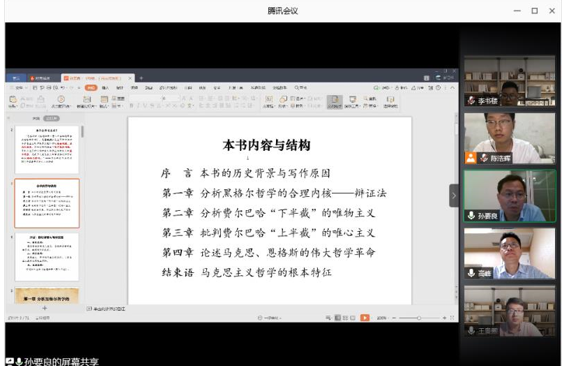The image size is (562, 366).
Task: Switch to the blue 首页 home tab
Action: click(x=16, y=78)
